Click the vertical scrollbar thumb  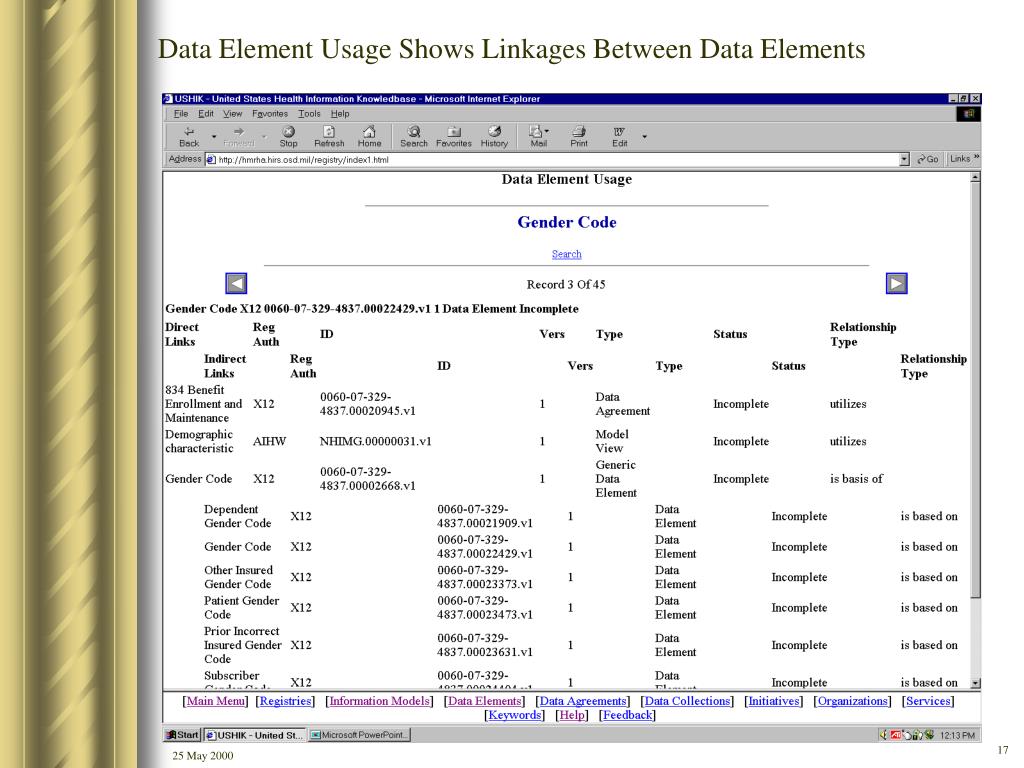(975, 390)
